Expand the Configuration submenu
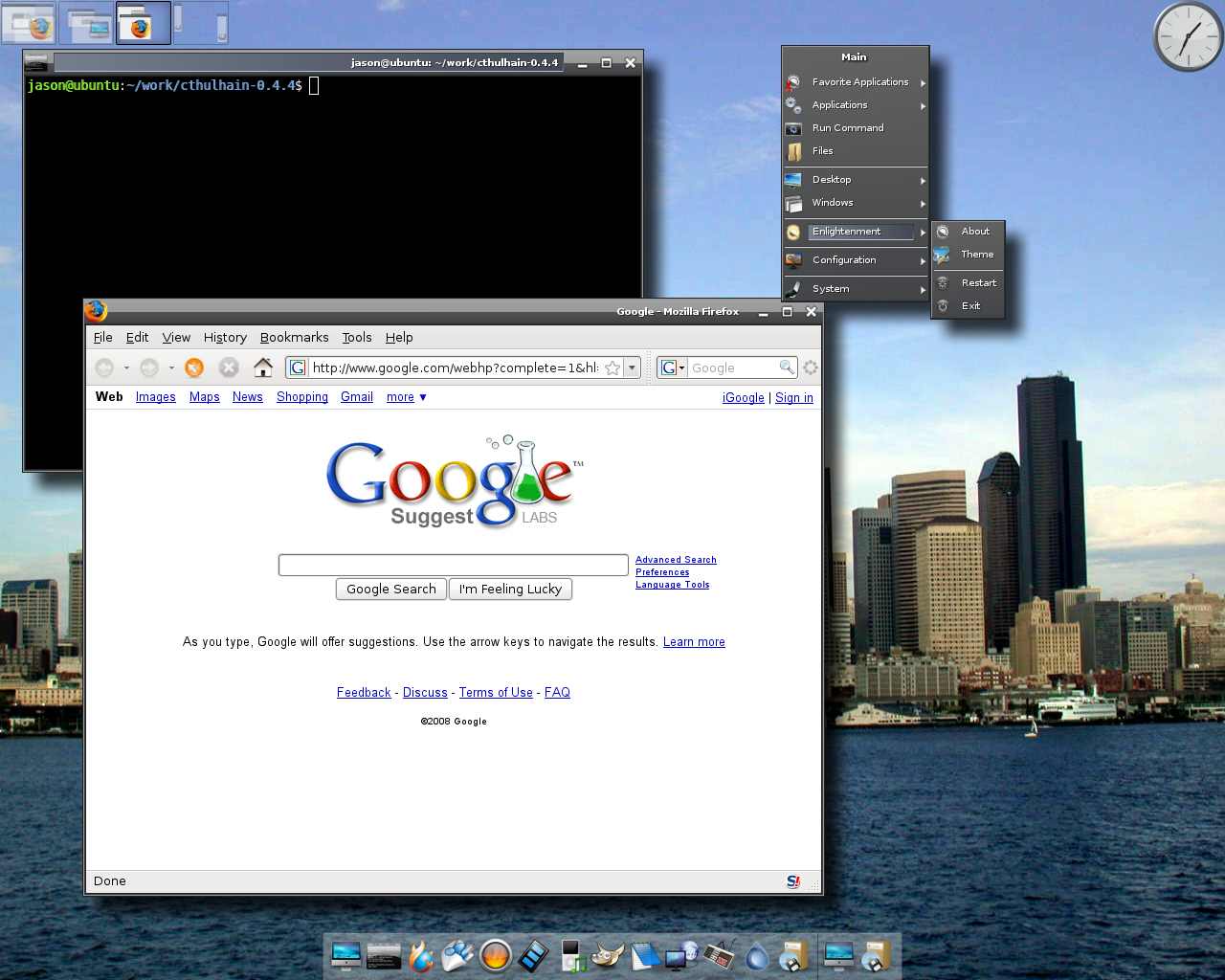This screenshot has height=980, width=1225. point(856,260)
